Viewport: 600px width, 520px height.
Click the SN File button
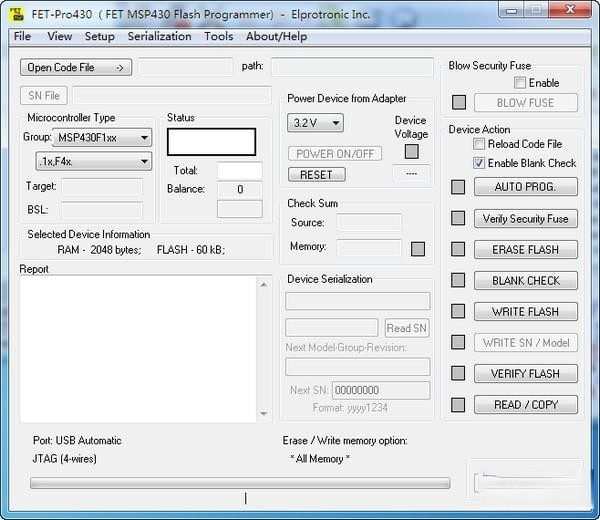(x=44, y=96)
